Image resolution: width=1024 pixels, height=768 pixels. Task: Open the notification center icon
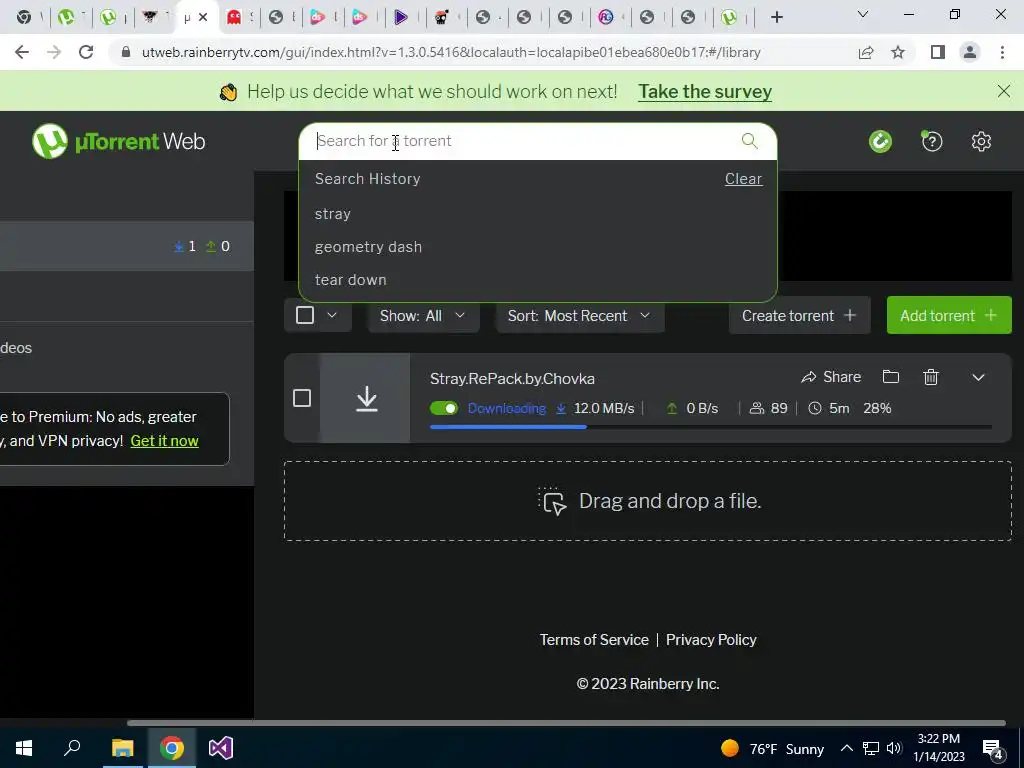[x=993, y=748]
